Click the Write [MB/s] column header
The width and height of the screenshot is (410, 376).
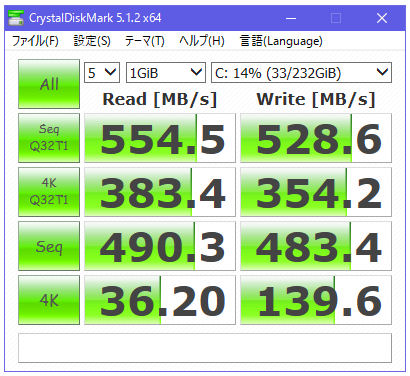[x=316, y=99]
